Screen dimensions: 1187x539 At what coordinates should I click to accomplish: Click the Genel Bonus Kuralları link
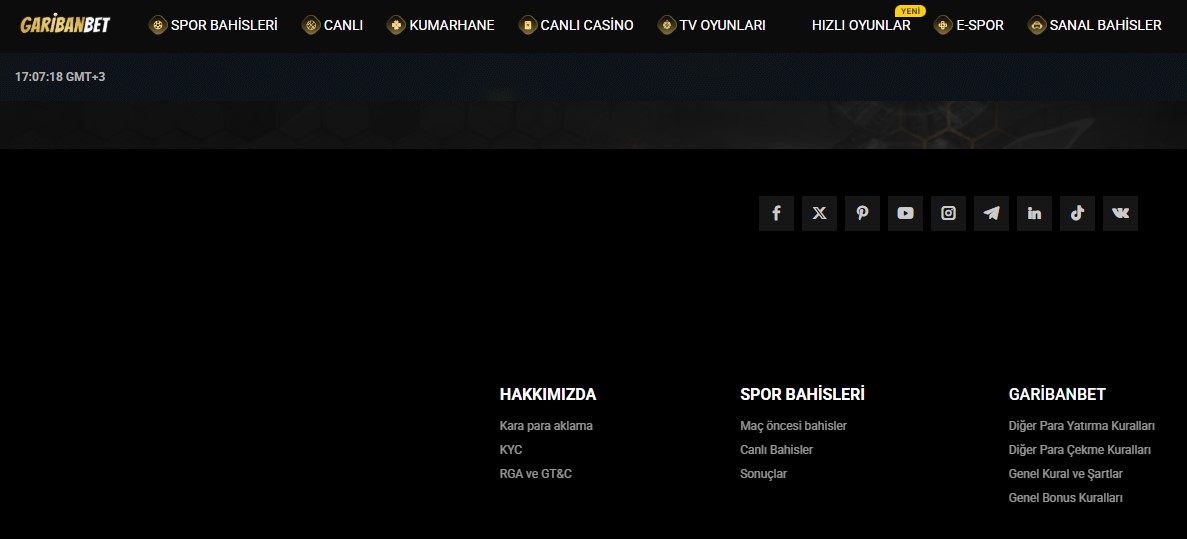(1066, 498)
